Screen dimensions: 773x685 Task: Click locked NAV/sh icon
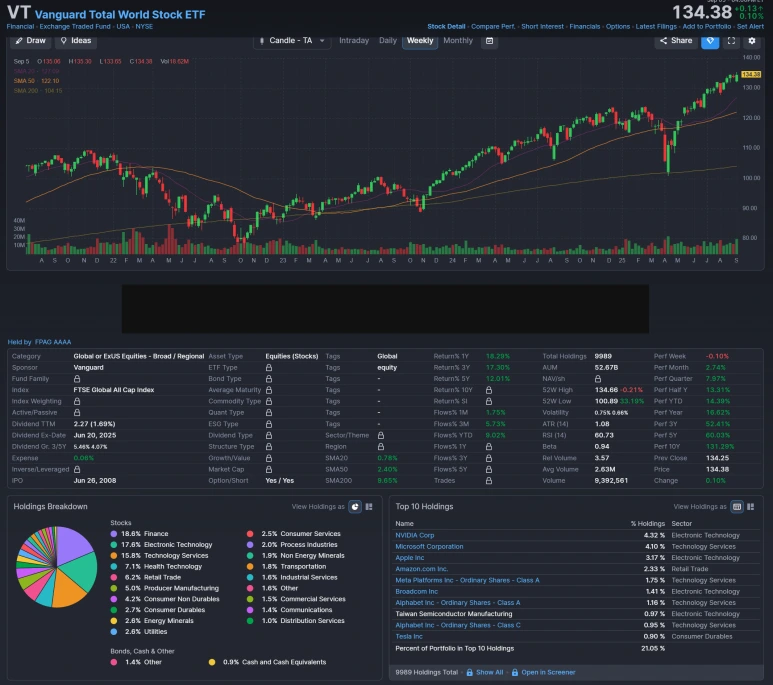click(597, 379)
